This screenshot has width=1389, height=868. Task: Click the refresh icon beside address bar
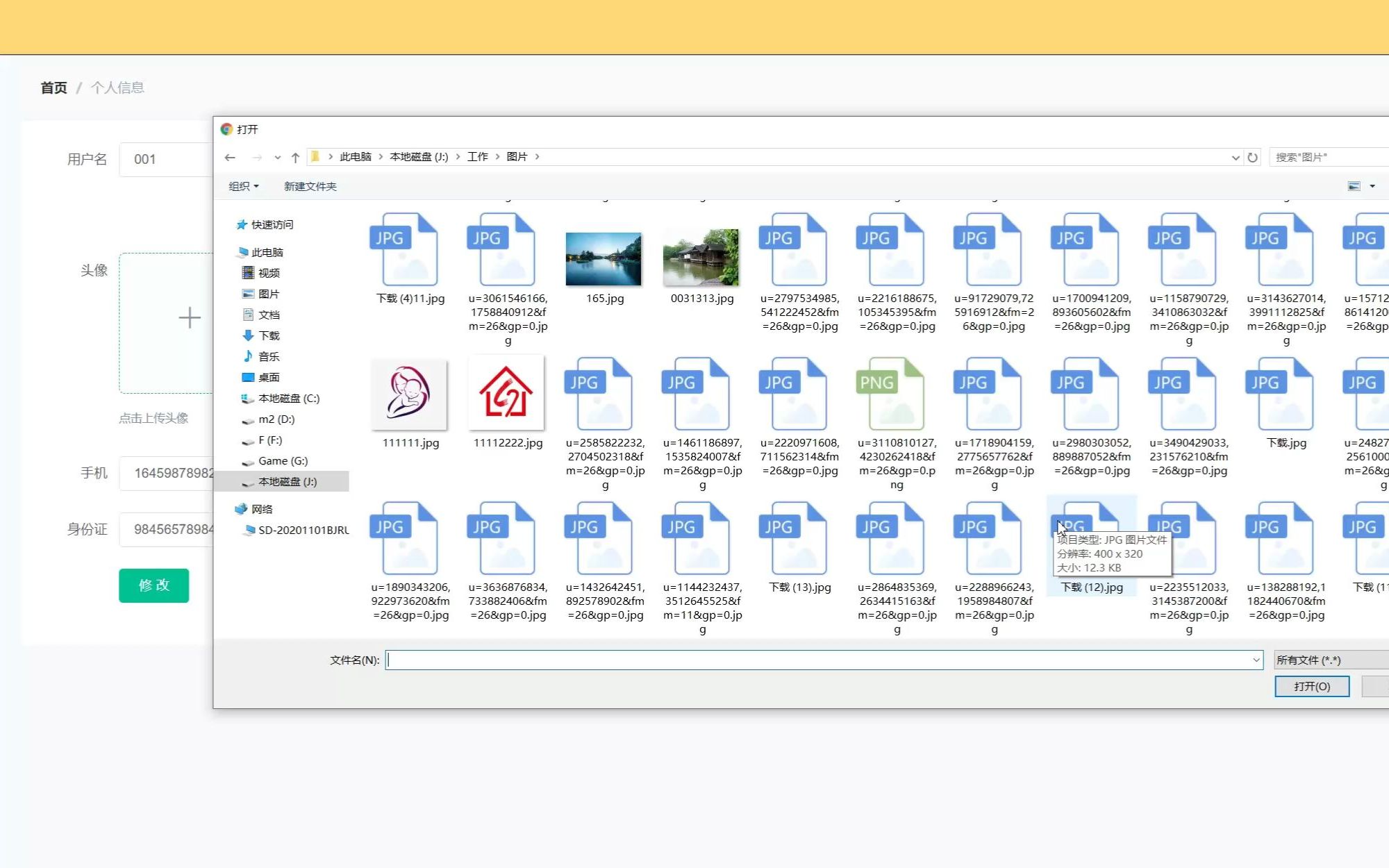click(1252, 157)
